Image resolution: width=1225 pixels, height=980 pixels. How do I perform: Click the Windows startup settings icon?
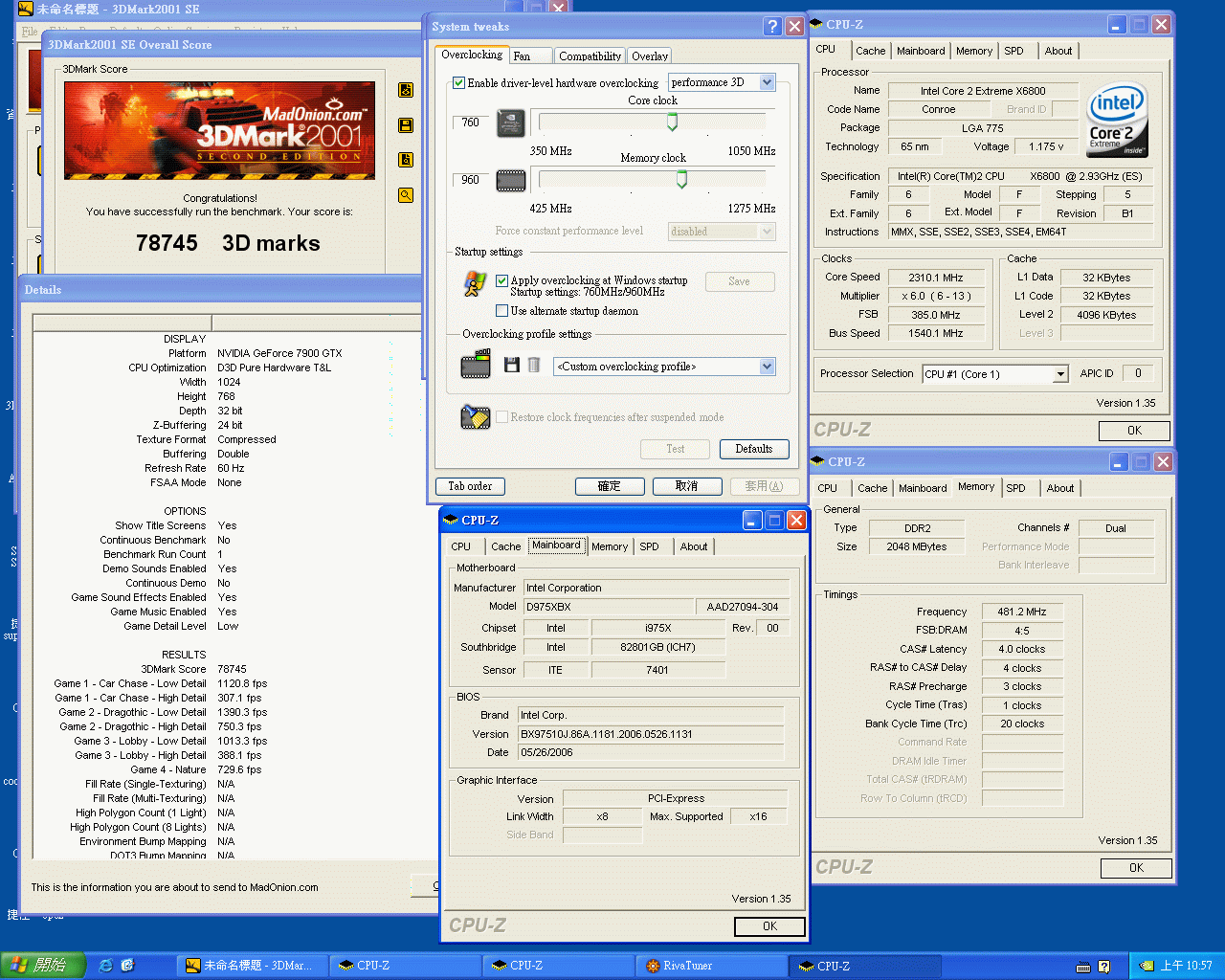point(475,284)
